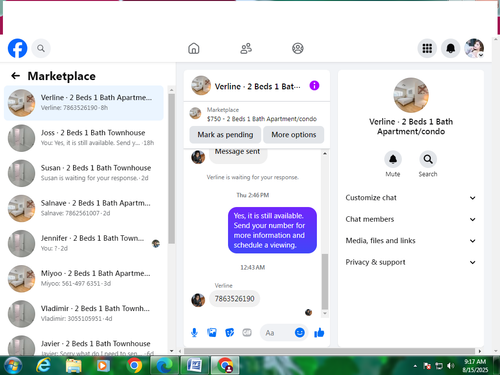Open Chrome with profile on taskbar

pos(225,366)
